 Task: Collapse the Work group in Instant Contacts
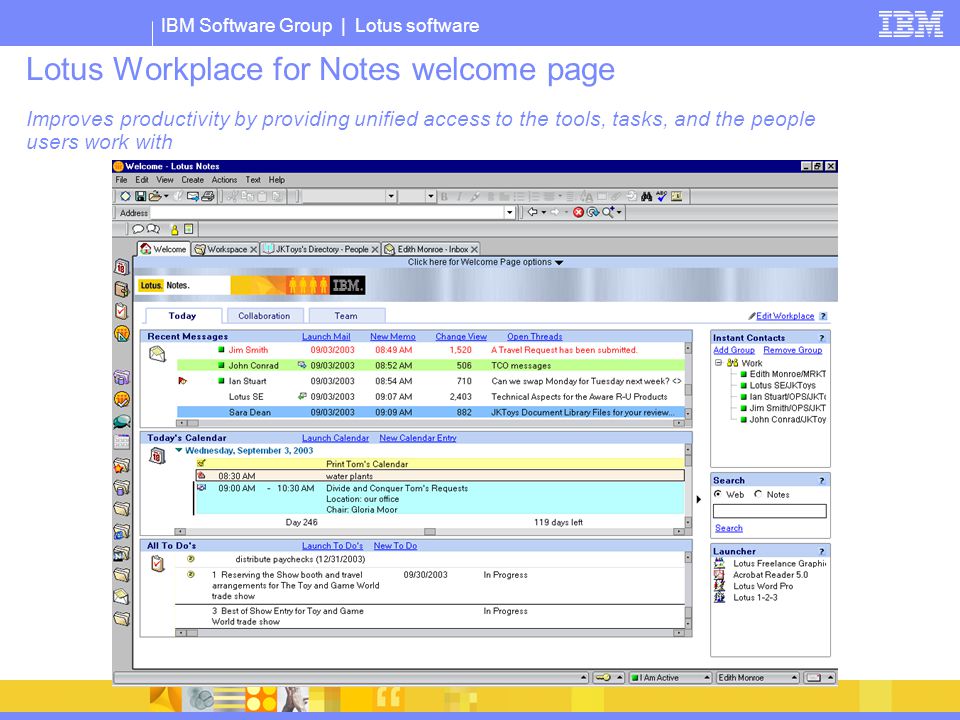point(719,362)
